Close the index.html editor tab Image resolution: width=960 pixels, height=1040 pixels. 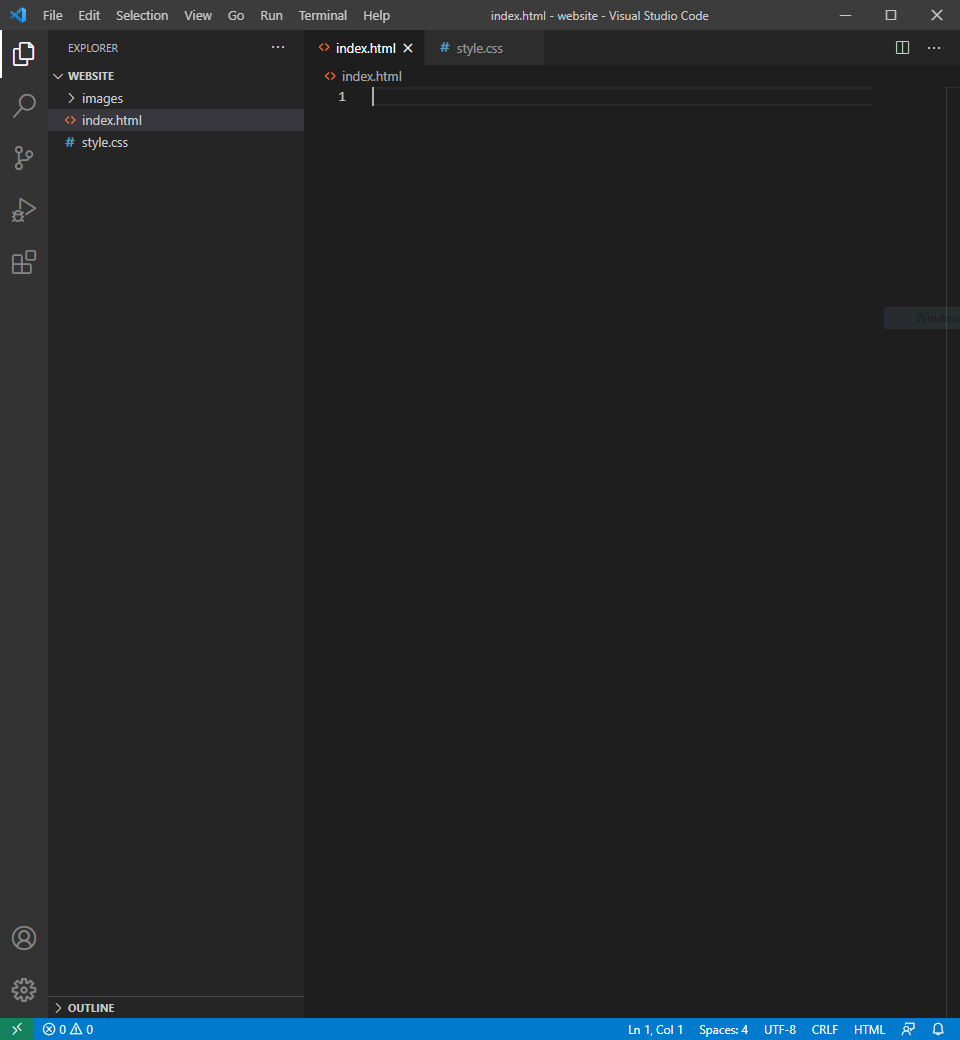click(408, 48)
